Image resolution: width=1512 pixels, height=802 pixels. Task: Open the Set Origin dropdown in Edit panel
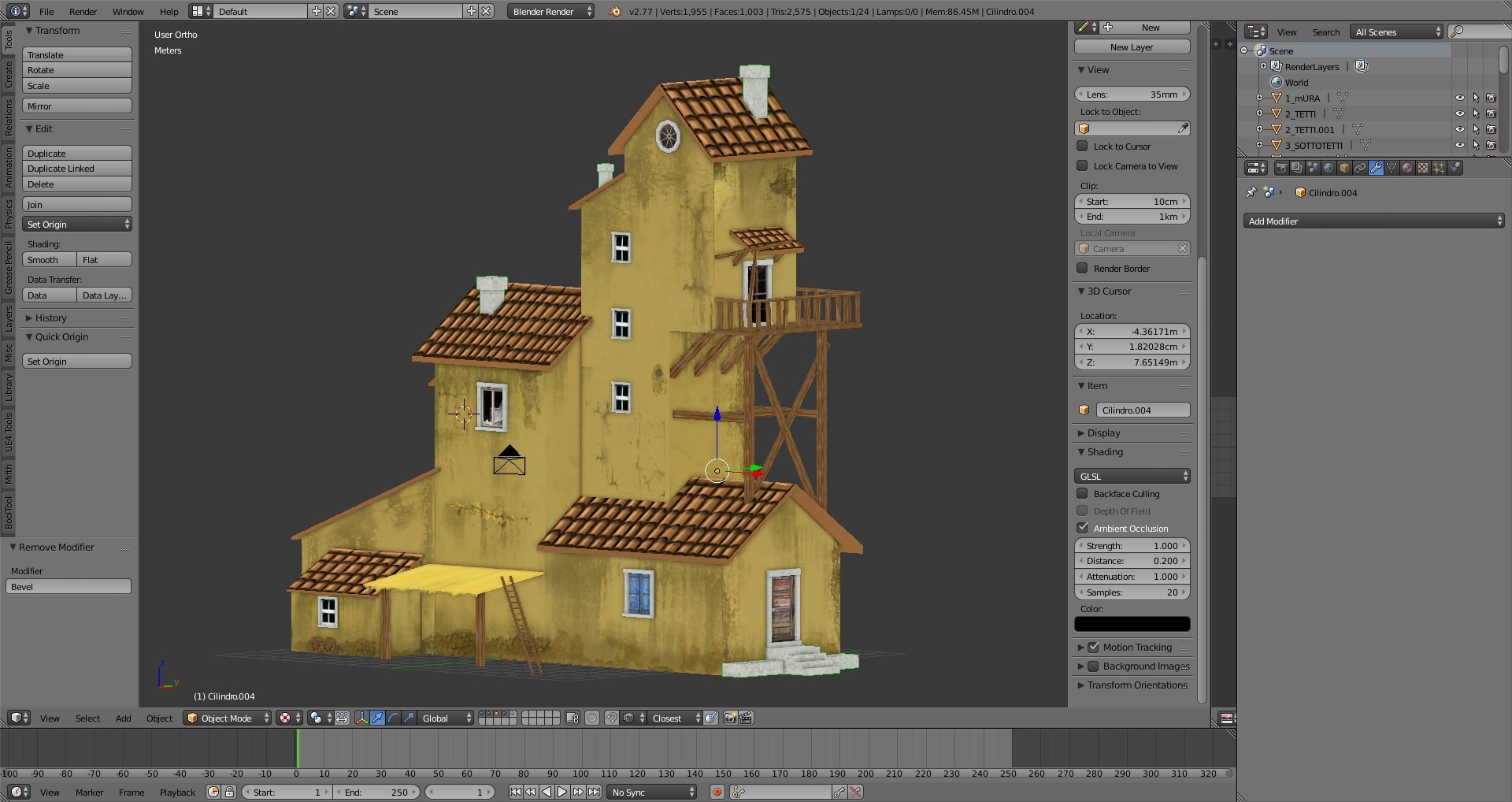click(x=77, y=225)
